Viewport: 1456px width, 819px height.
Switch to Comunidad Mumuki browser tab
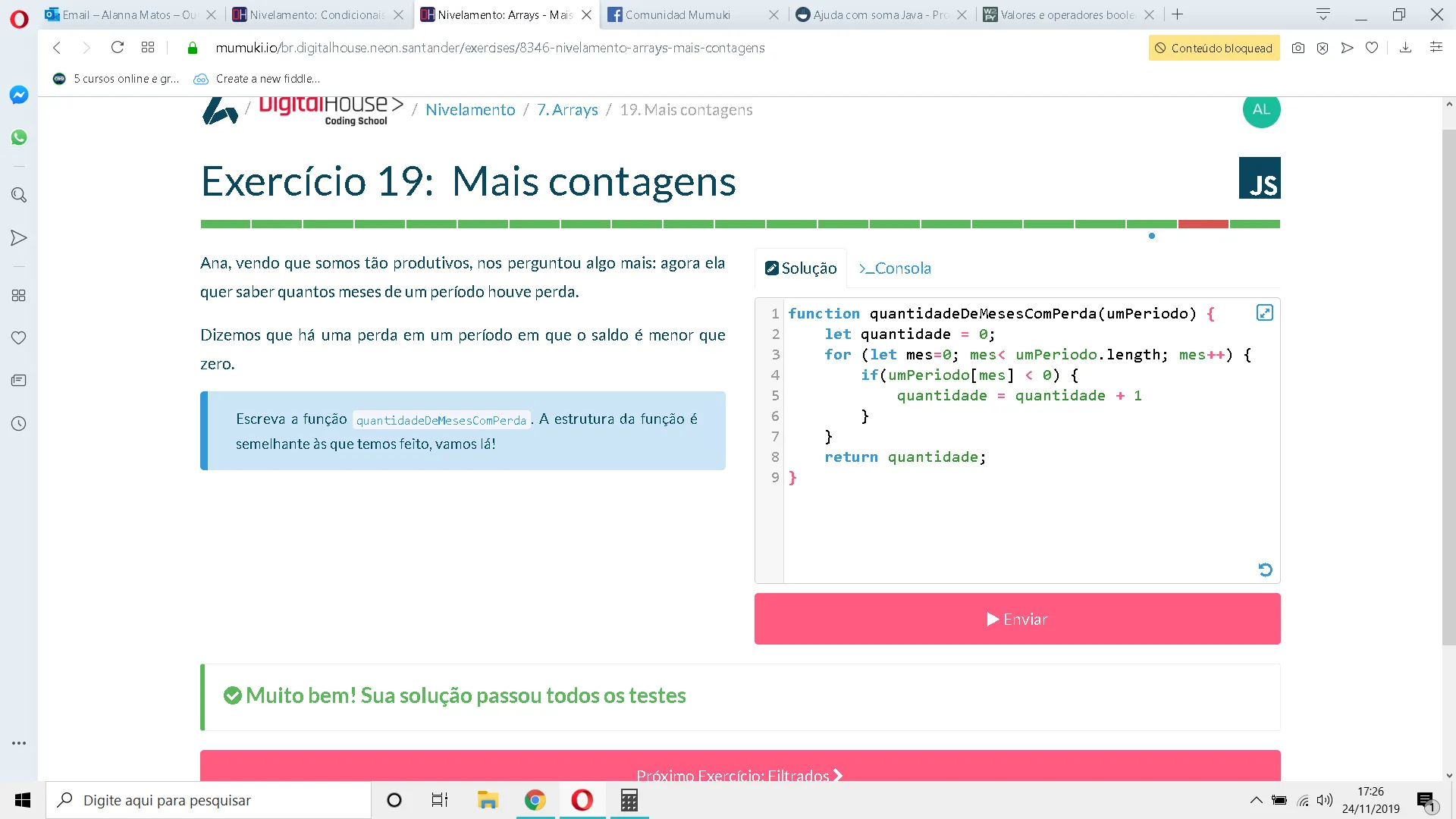pyautogui.click(x=677, y=14)
